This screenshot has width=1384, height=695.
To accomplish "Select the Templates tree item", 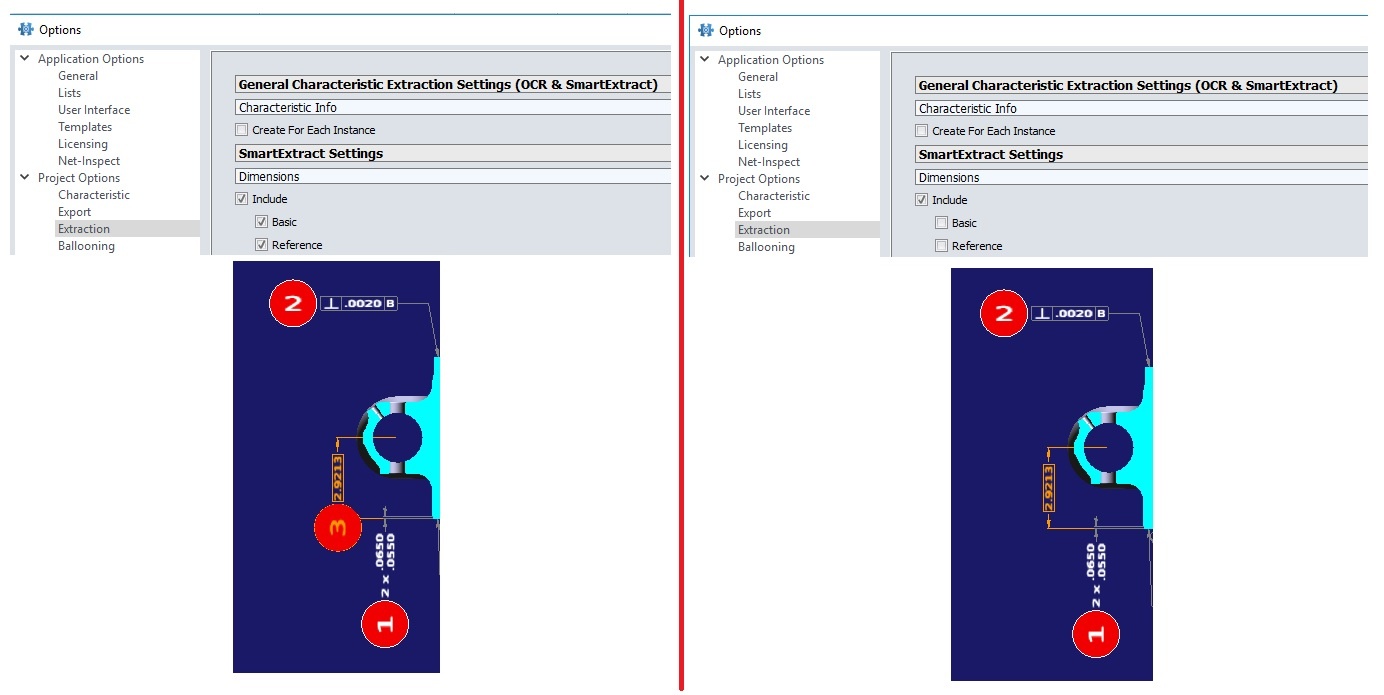I will pyautogui.click(x=84, y=126).
